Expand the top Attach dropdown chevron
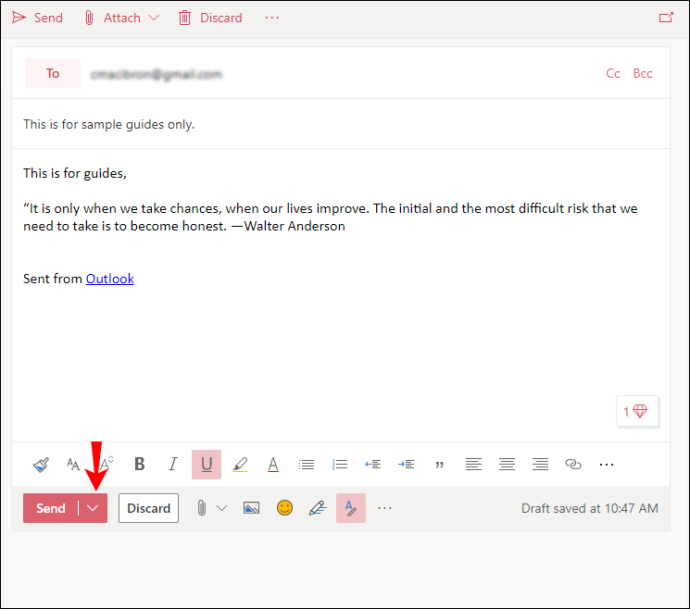 [x=154, y=18]
